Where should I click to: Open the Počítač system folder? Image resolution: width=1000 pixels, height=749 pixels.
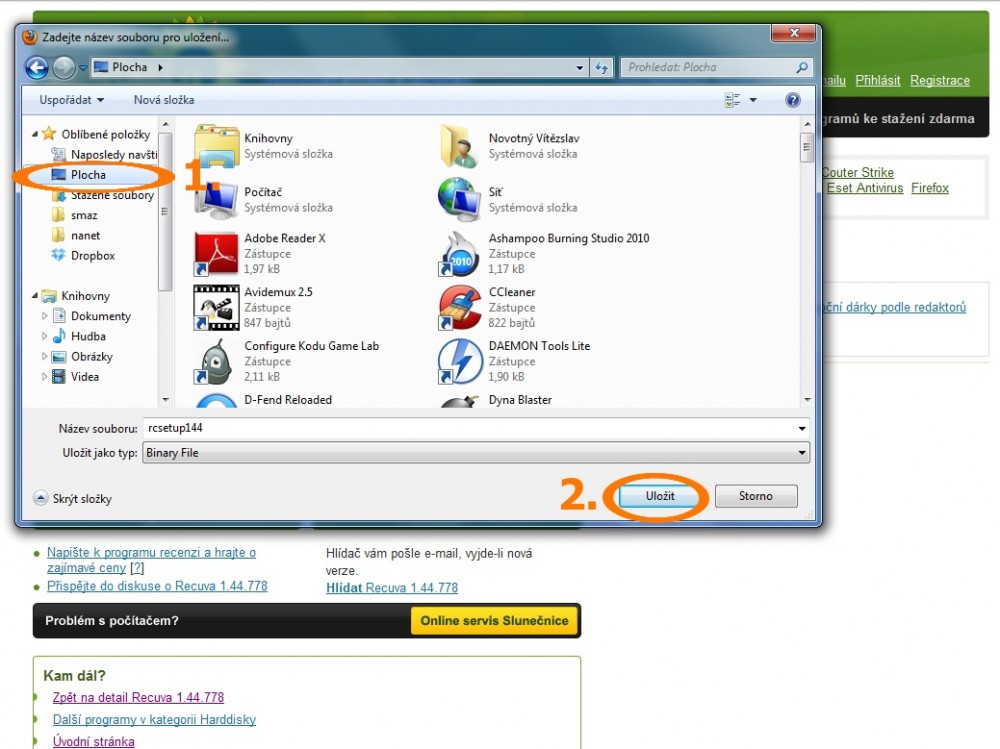tap(215, 200)
